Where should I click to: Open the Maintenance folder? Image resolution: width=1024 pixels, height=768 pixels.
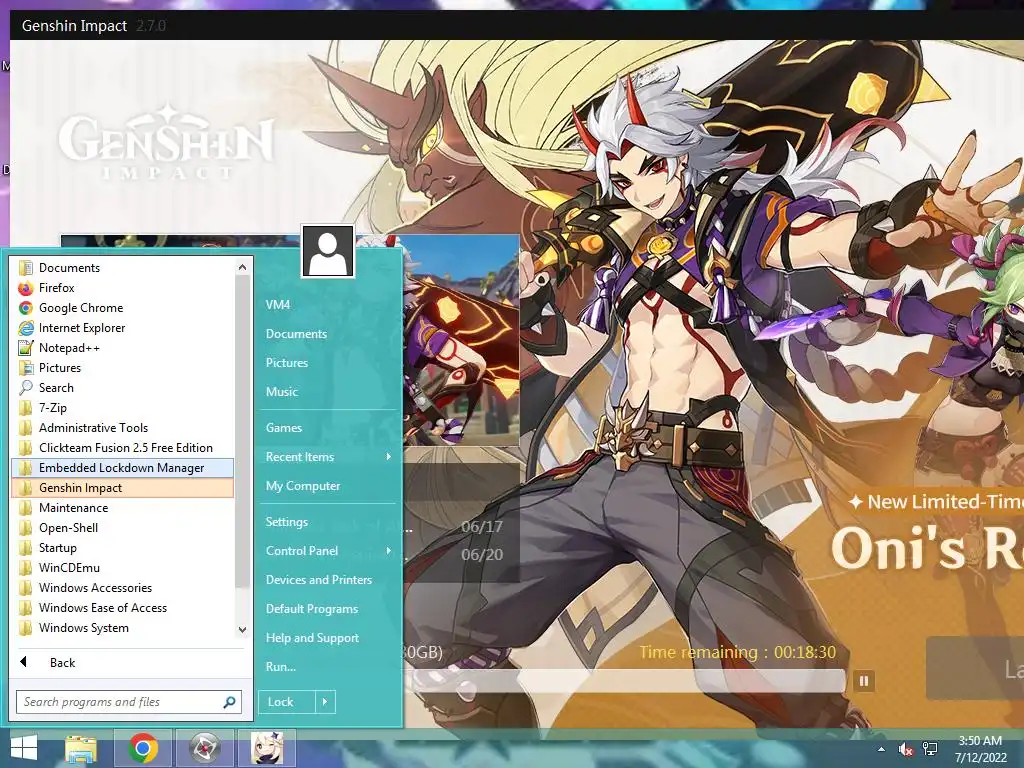[x=123, y=508]
